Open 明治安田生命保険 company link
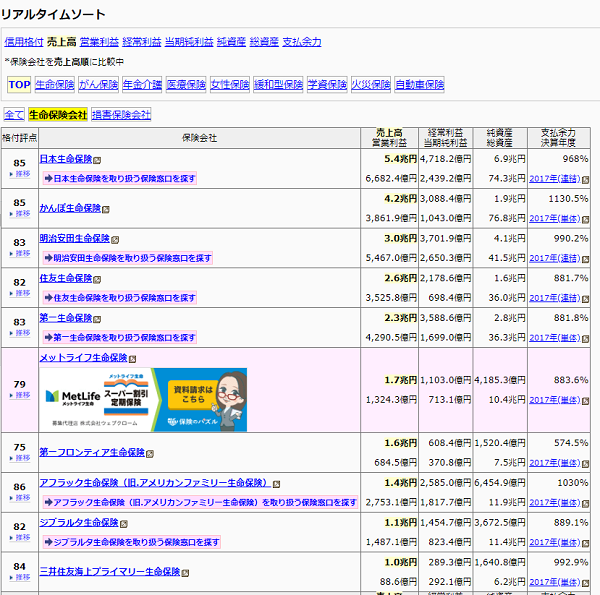 click(75, 238)
